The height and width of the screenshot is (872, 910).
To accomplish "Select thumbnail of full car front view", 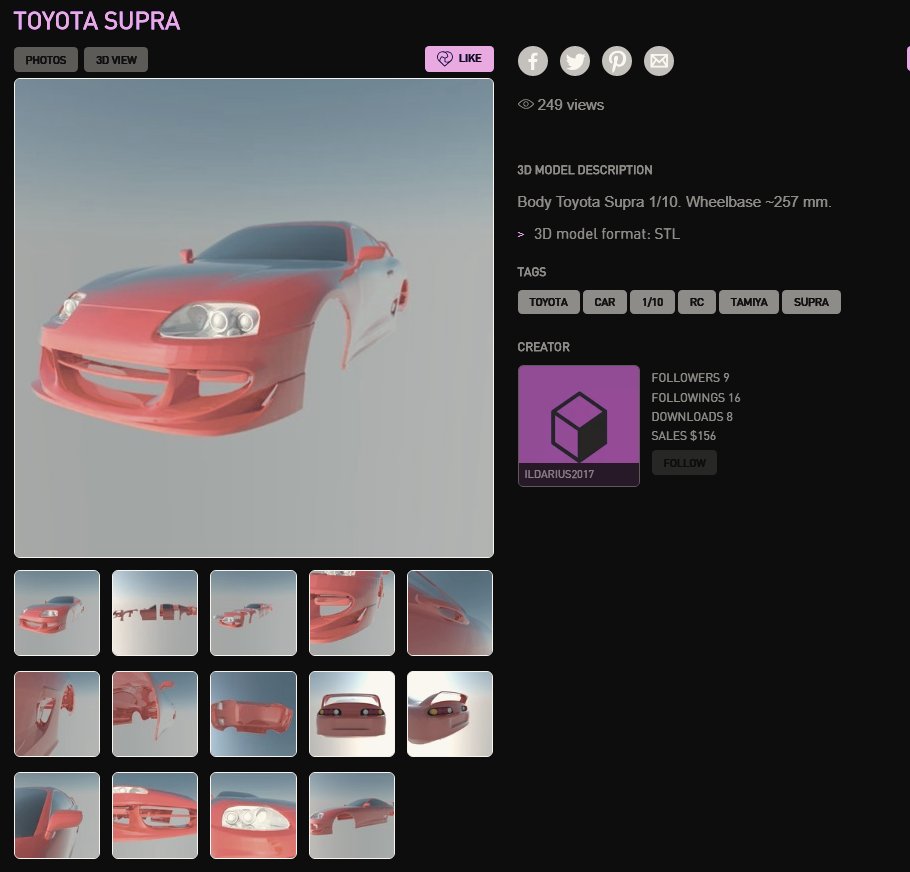I will tap(57, 613).
